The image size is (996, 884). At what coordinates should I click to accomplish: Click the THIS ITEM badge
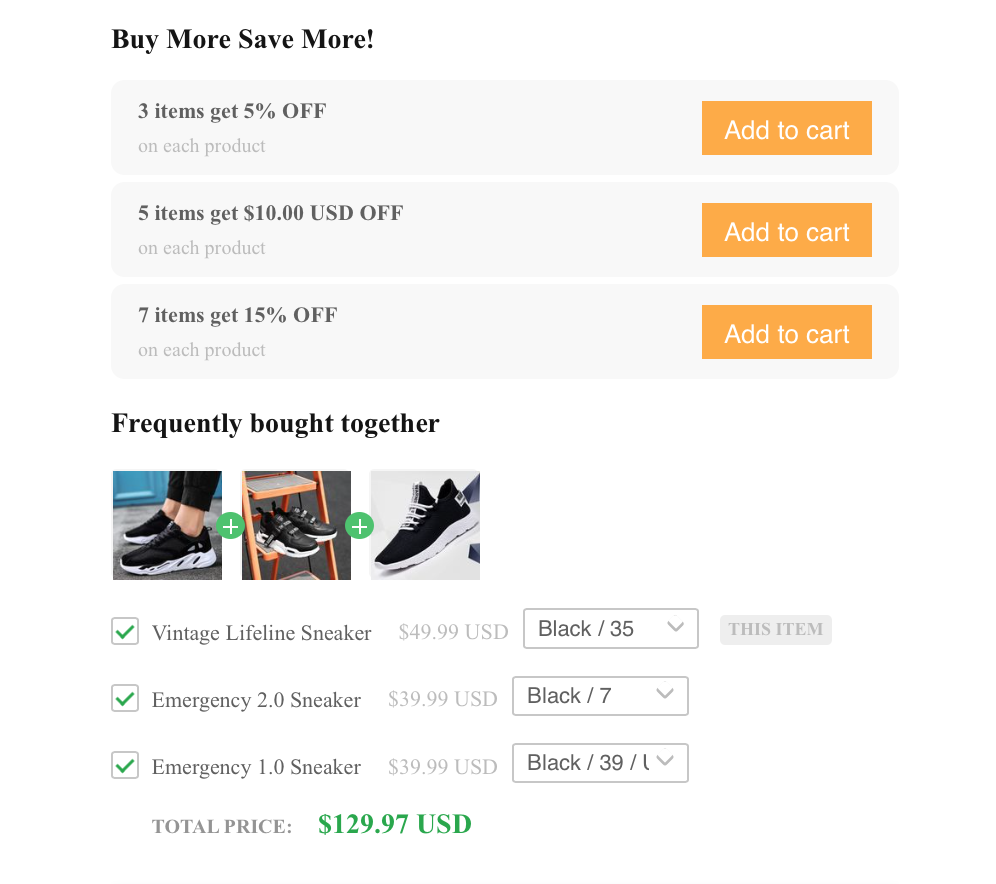coord(775,629)
